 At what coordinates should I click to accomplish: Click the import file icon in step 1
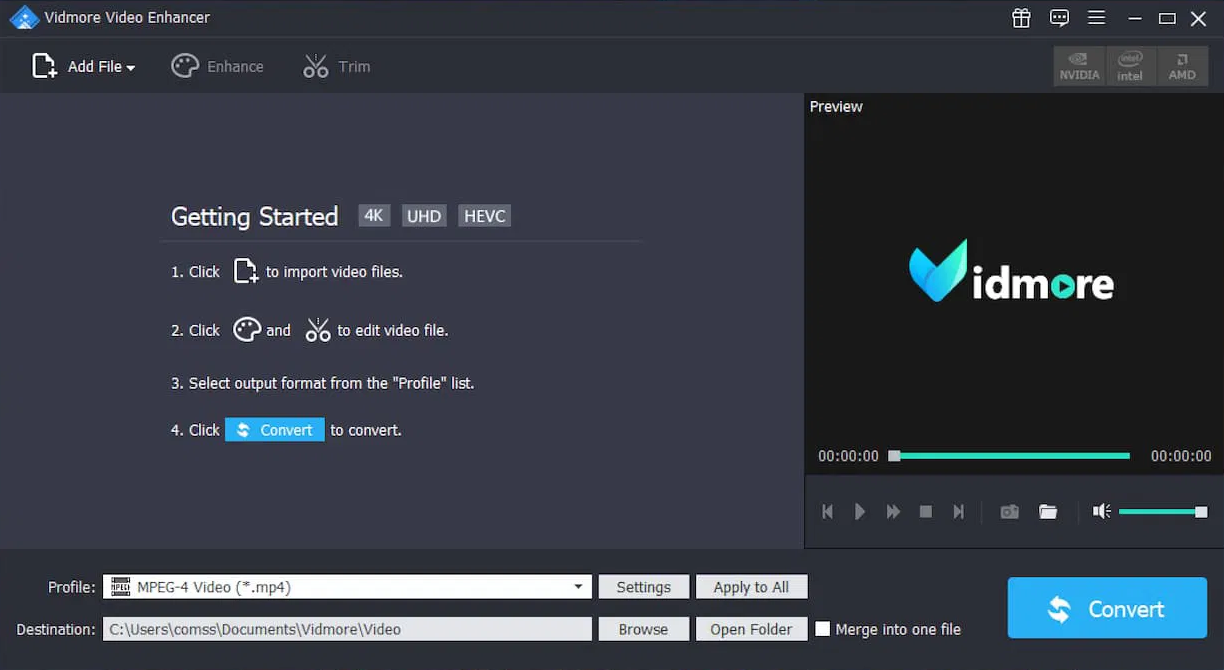(245, 271)
